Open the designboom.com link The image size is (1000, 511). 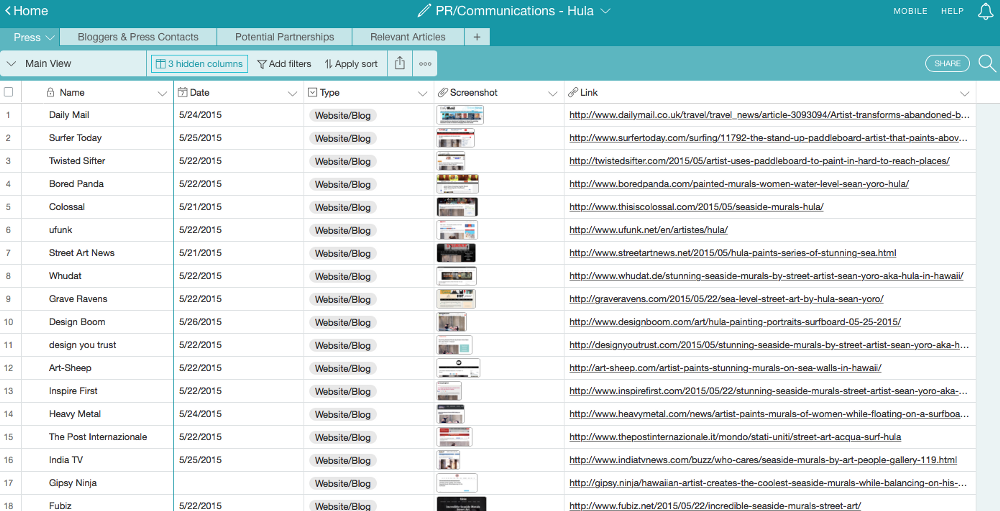(735, 322)
